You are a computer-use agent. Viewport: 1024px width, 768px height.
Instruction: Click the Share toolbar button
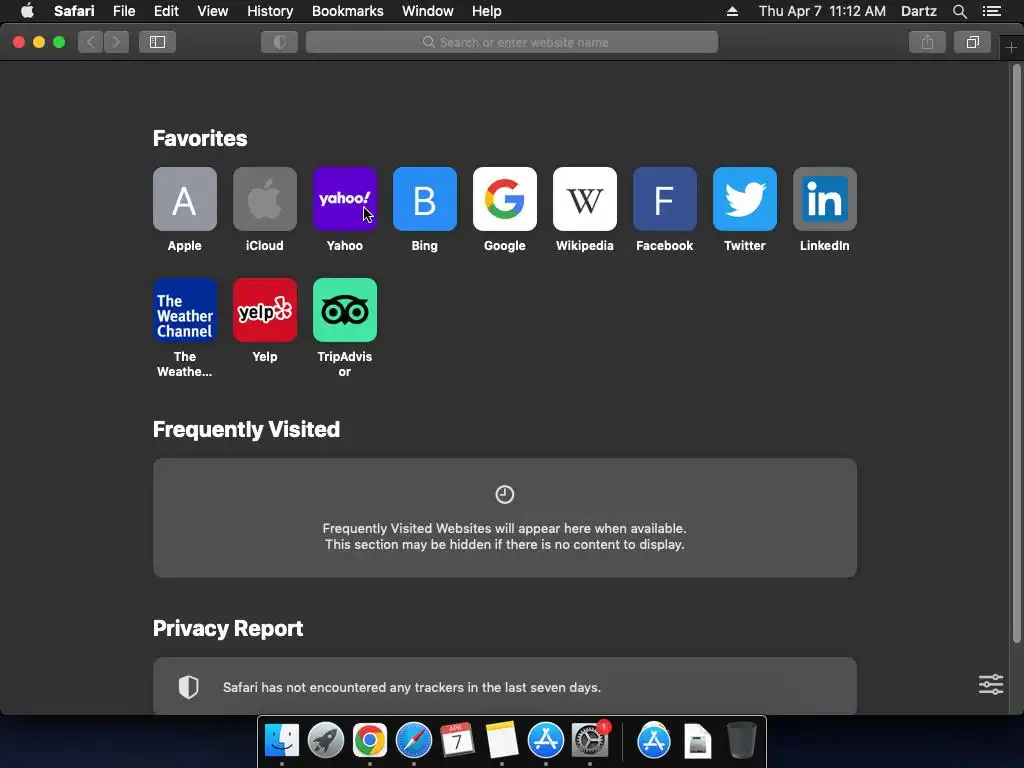coord(927,42)
